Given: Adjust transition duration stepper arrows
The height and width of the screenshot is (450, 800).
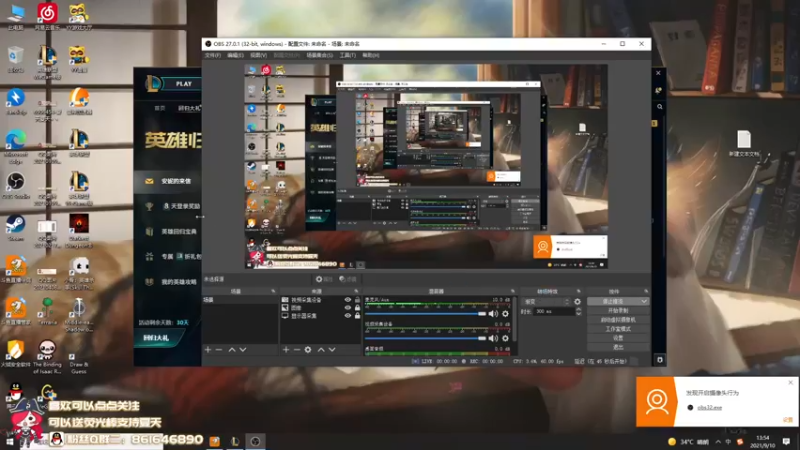Looking at the screenshot, I should point(578,311).
